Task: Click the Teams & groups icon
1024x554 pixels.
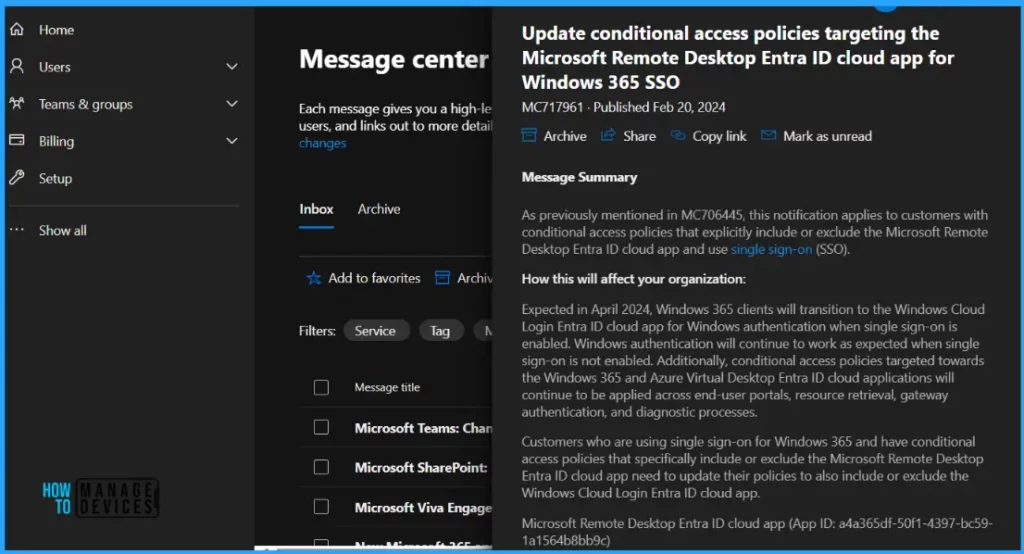Action: tap(17, 103)
